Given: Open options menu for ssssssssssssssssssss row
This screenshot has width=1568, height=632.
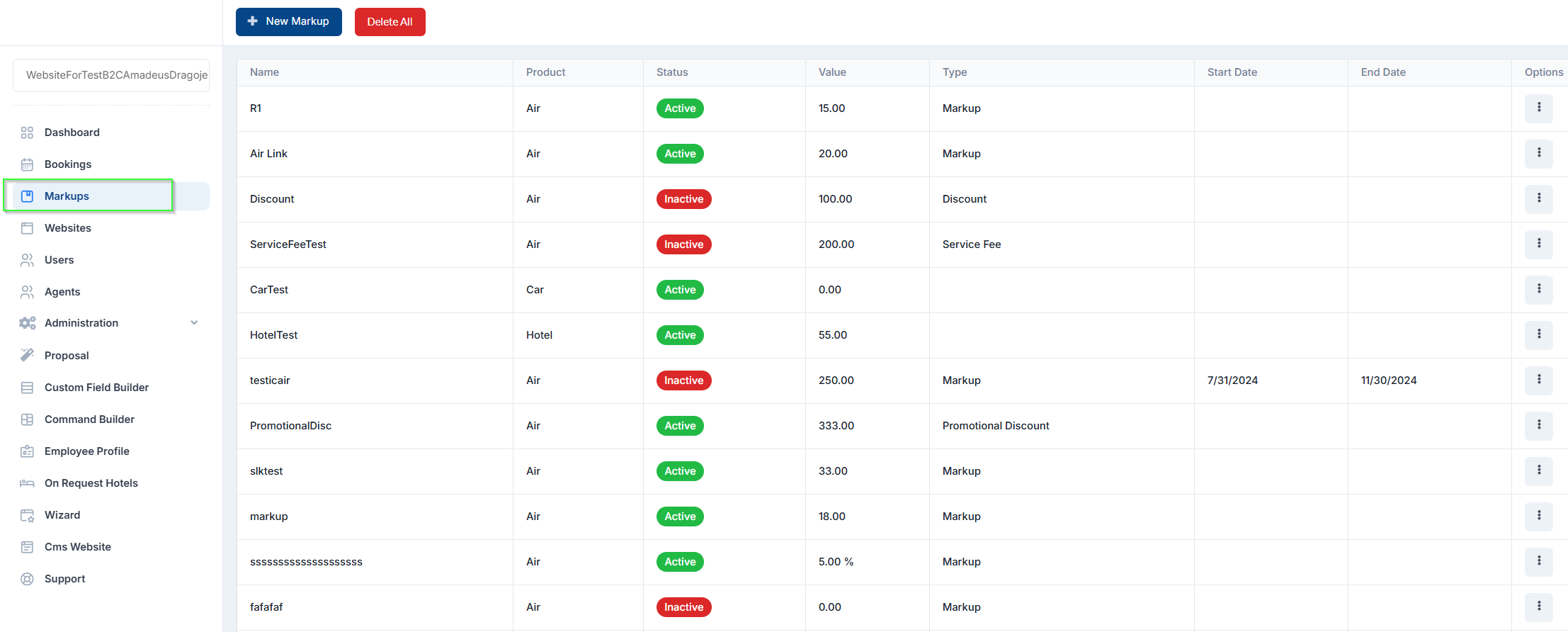Looking at the screenshot, I should point(1538,562).
